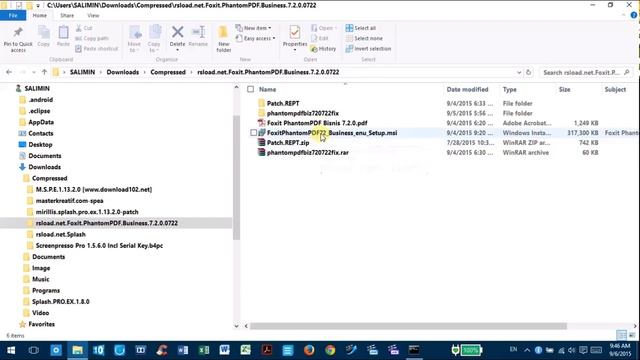Collapse the ribbon with the chevron
This screenshot has height=360, width=640.
coord(623,16)
